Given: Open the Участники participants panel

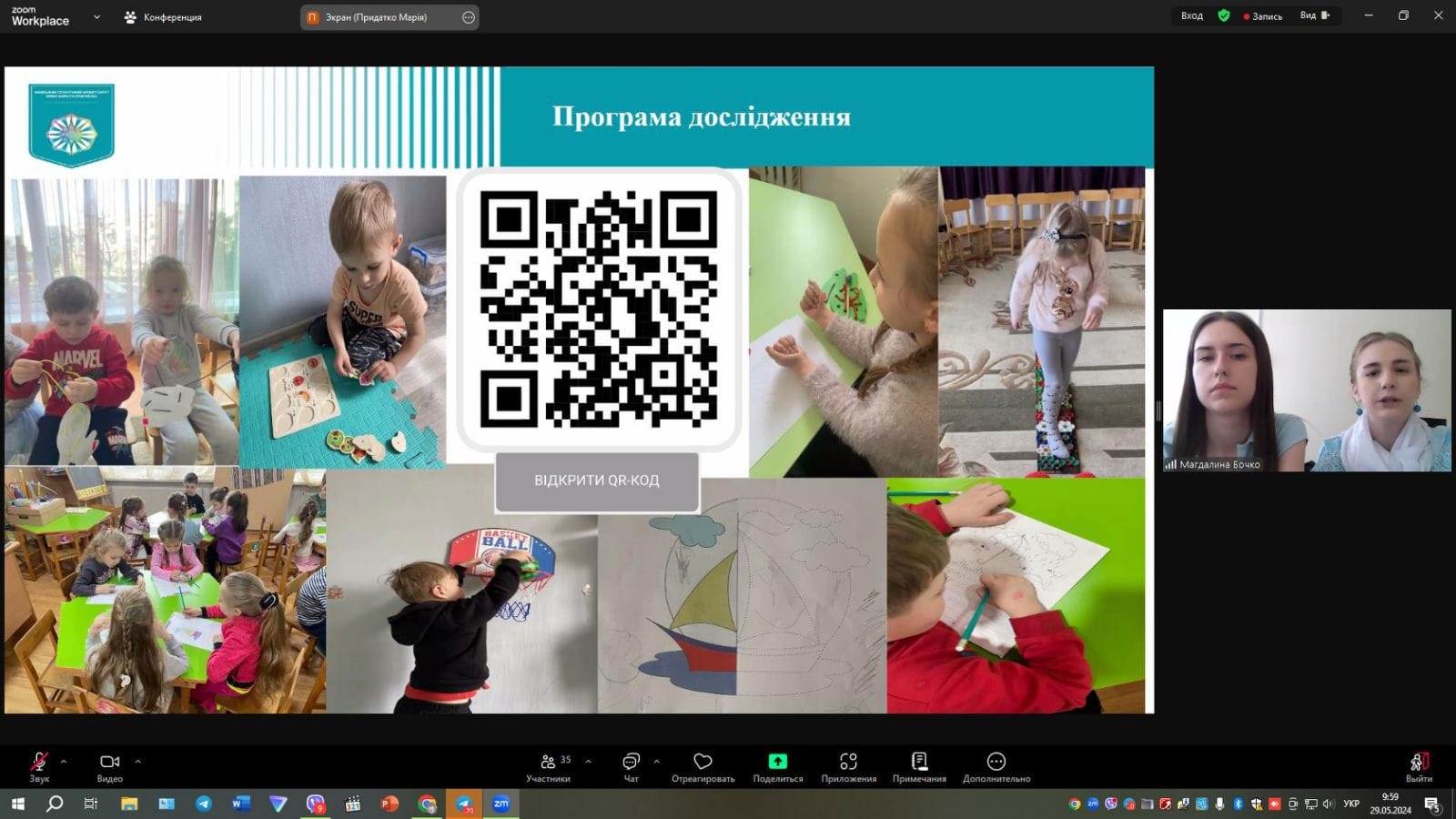Looking at the screenshot, I should [x=549, y=766].
